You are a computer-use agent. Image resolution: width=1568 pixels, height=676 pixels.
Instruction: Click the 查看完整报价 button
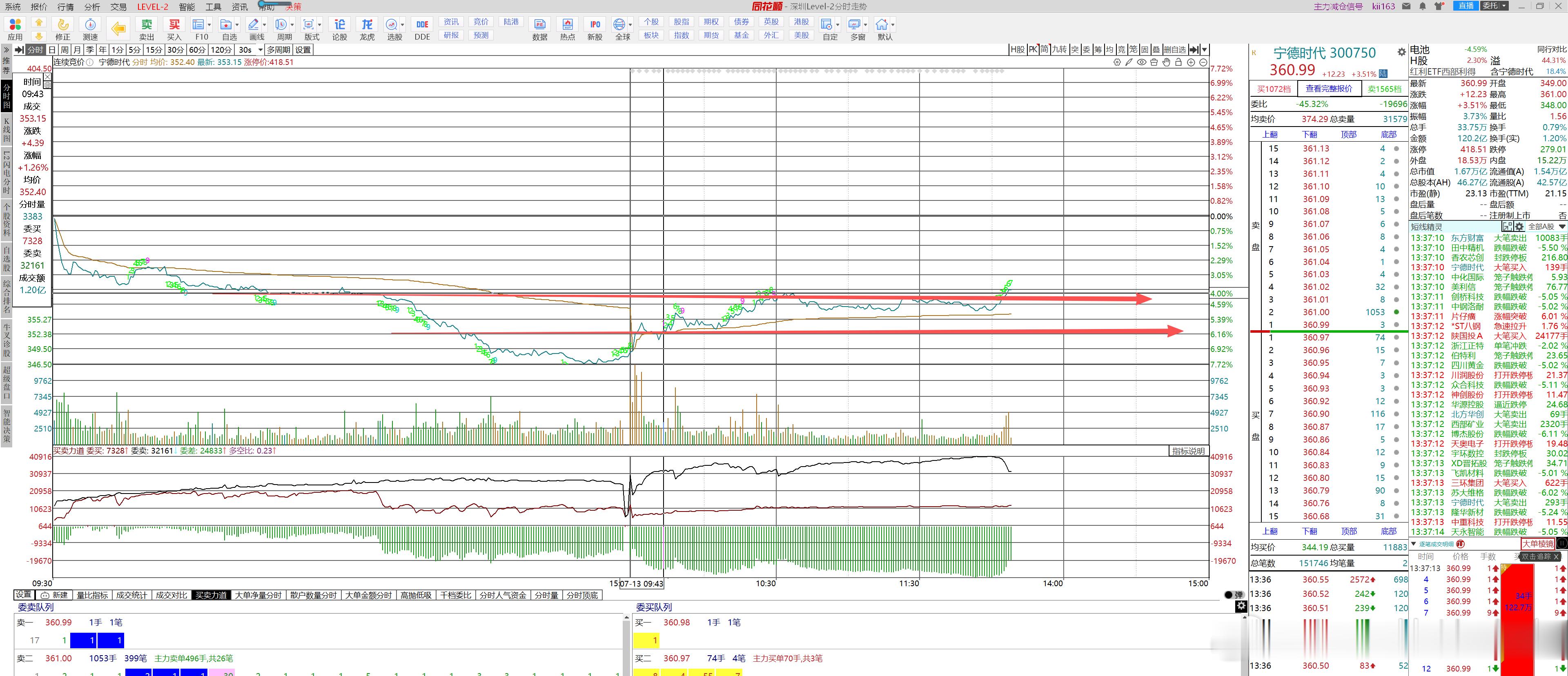1329,88
